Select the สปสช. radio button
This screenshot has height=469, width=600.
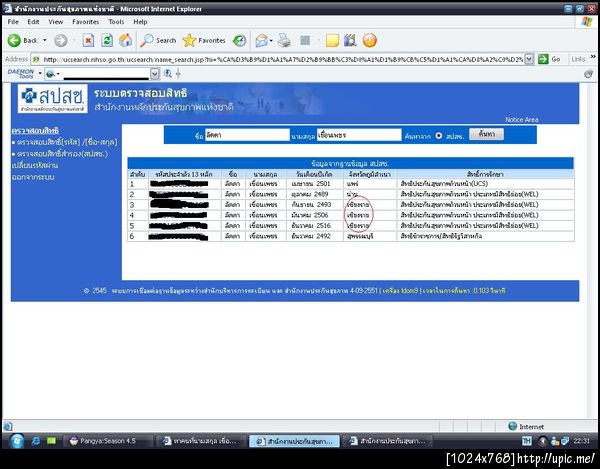point(439,136)
